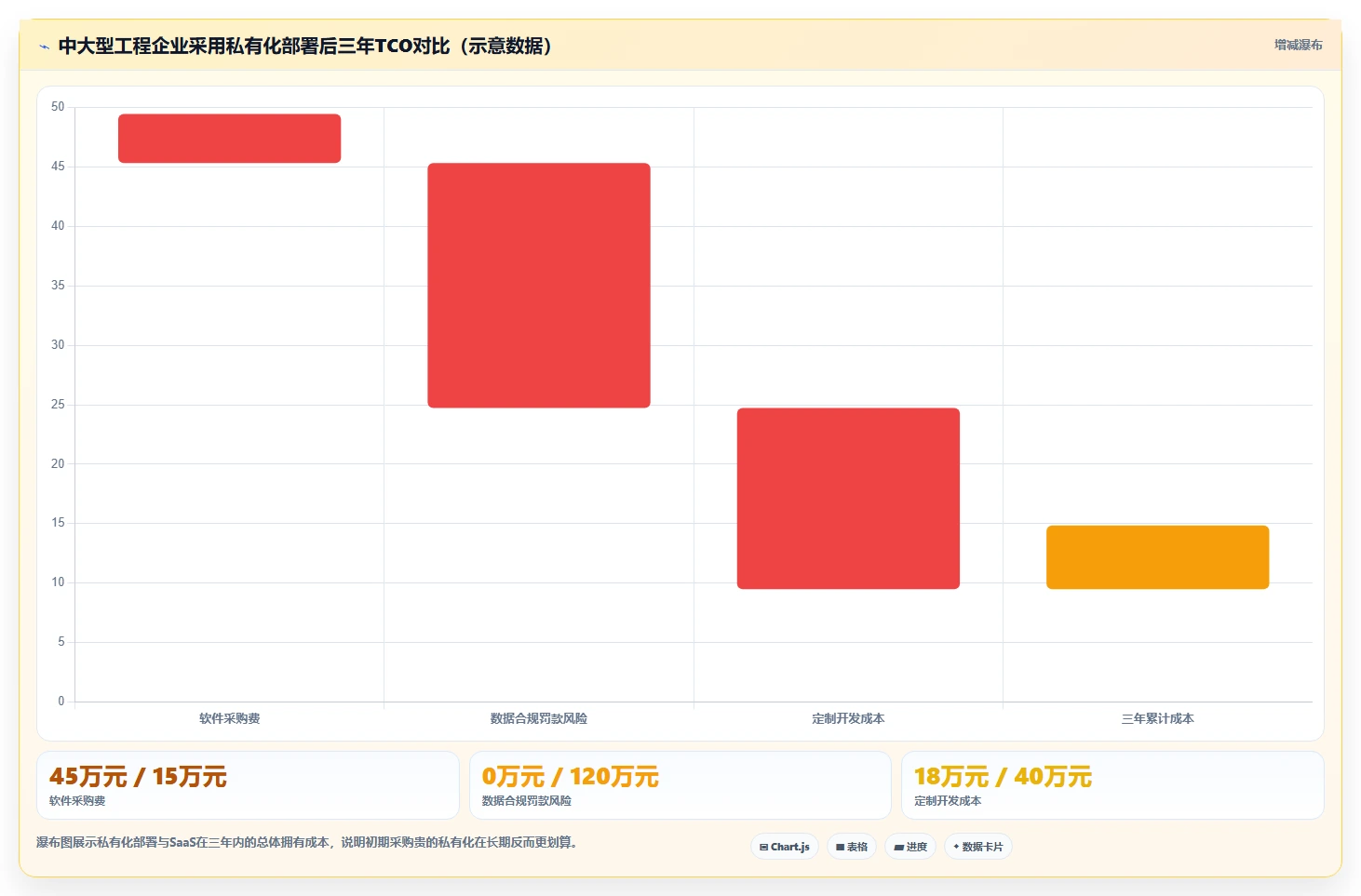Viewport: 1361px width, 896px height.
Task: Click the orange 三年累计成本 bar
Action: (1157, 557)
